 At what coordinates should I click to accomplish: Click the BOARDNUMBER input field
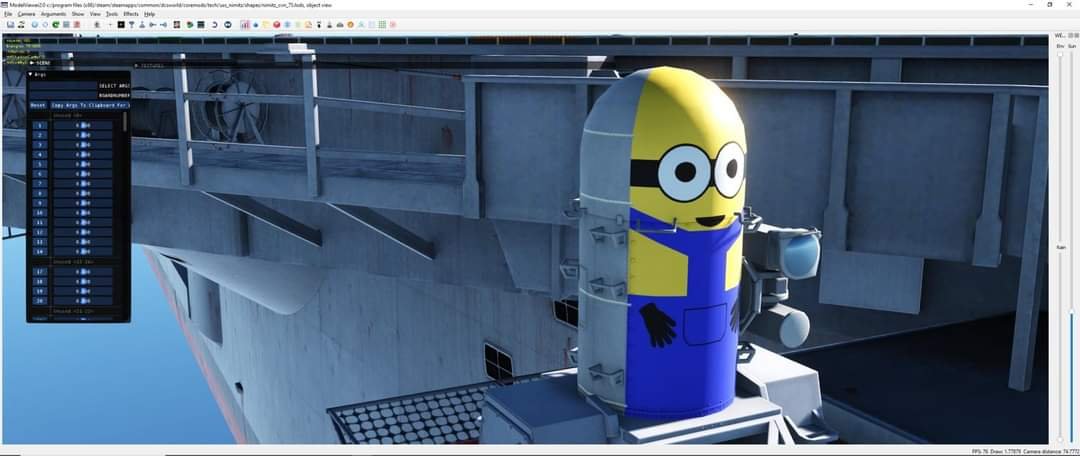tap(63, 95)
